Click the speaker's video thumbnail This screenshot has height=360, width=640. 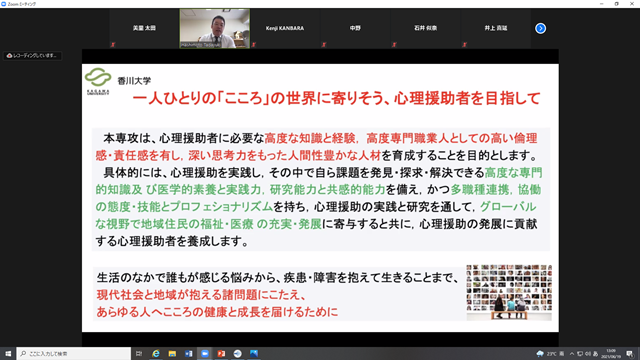[215, 28]
